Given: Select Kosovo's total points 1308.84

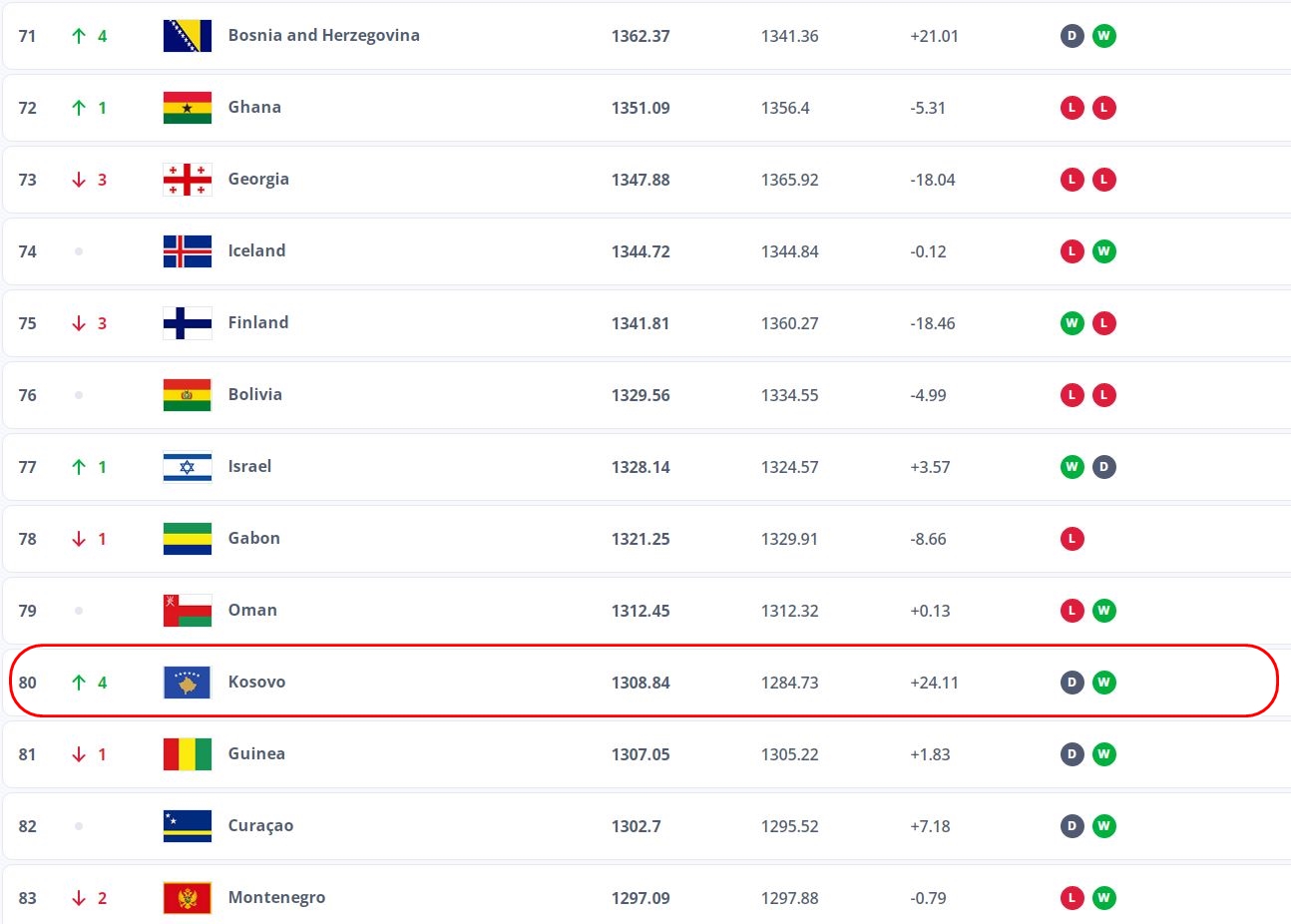Looking at the screenshot, I should coord(641,683).
